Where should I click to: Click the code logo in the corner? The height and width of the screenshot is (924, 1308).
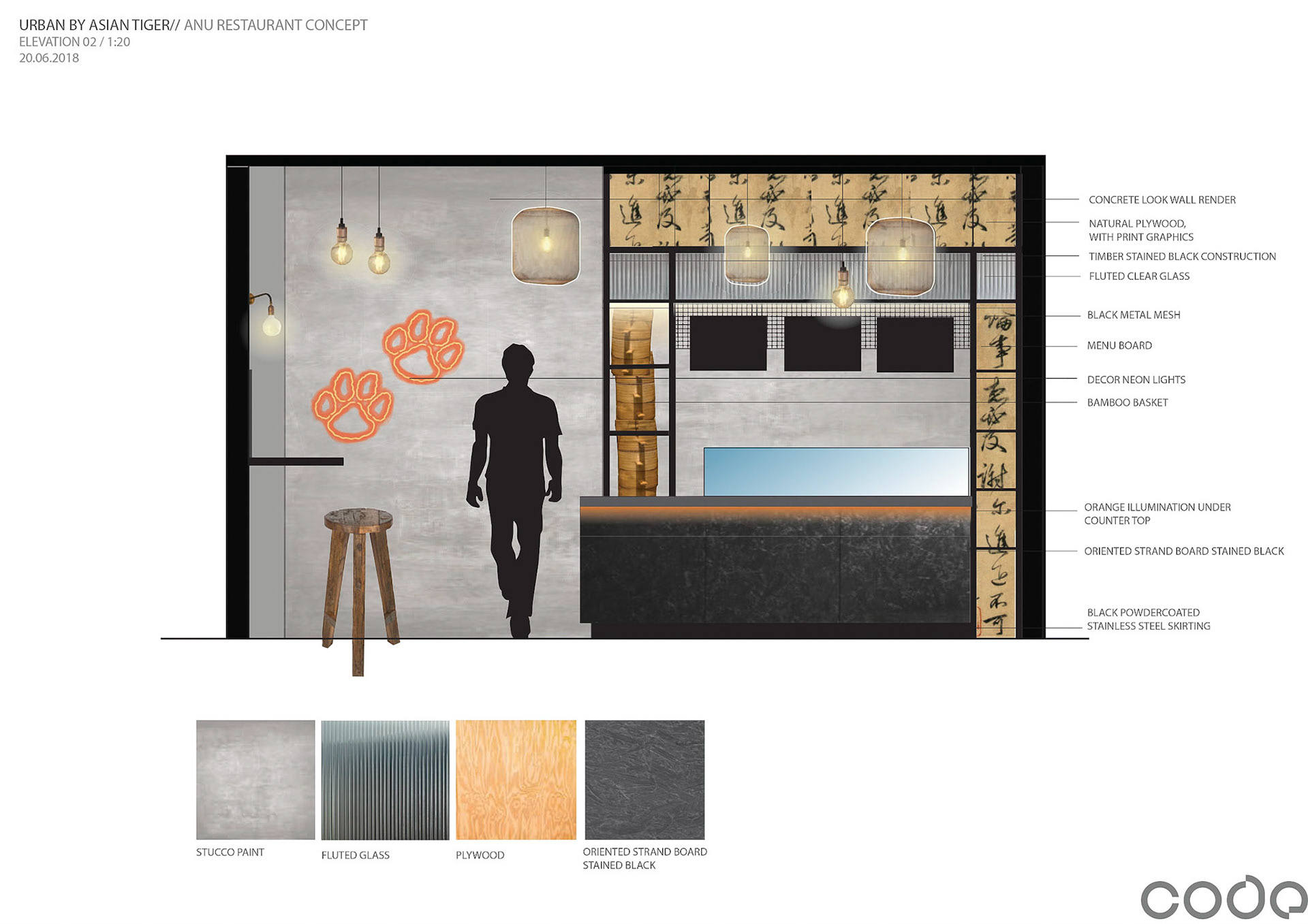pyautogui.click(x=1223, y=898)
